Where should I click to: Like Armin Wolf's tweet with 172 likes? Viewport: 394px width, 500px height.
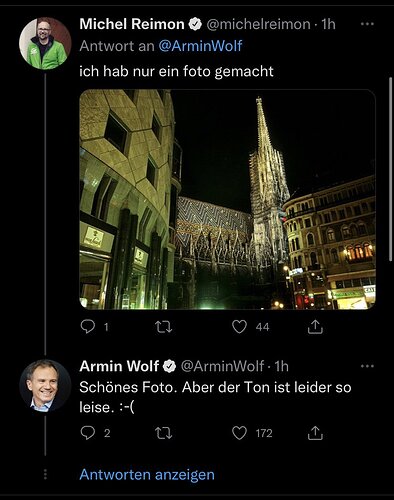pyautogui.click(x=239, y=433)
